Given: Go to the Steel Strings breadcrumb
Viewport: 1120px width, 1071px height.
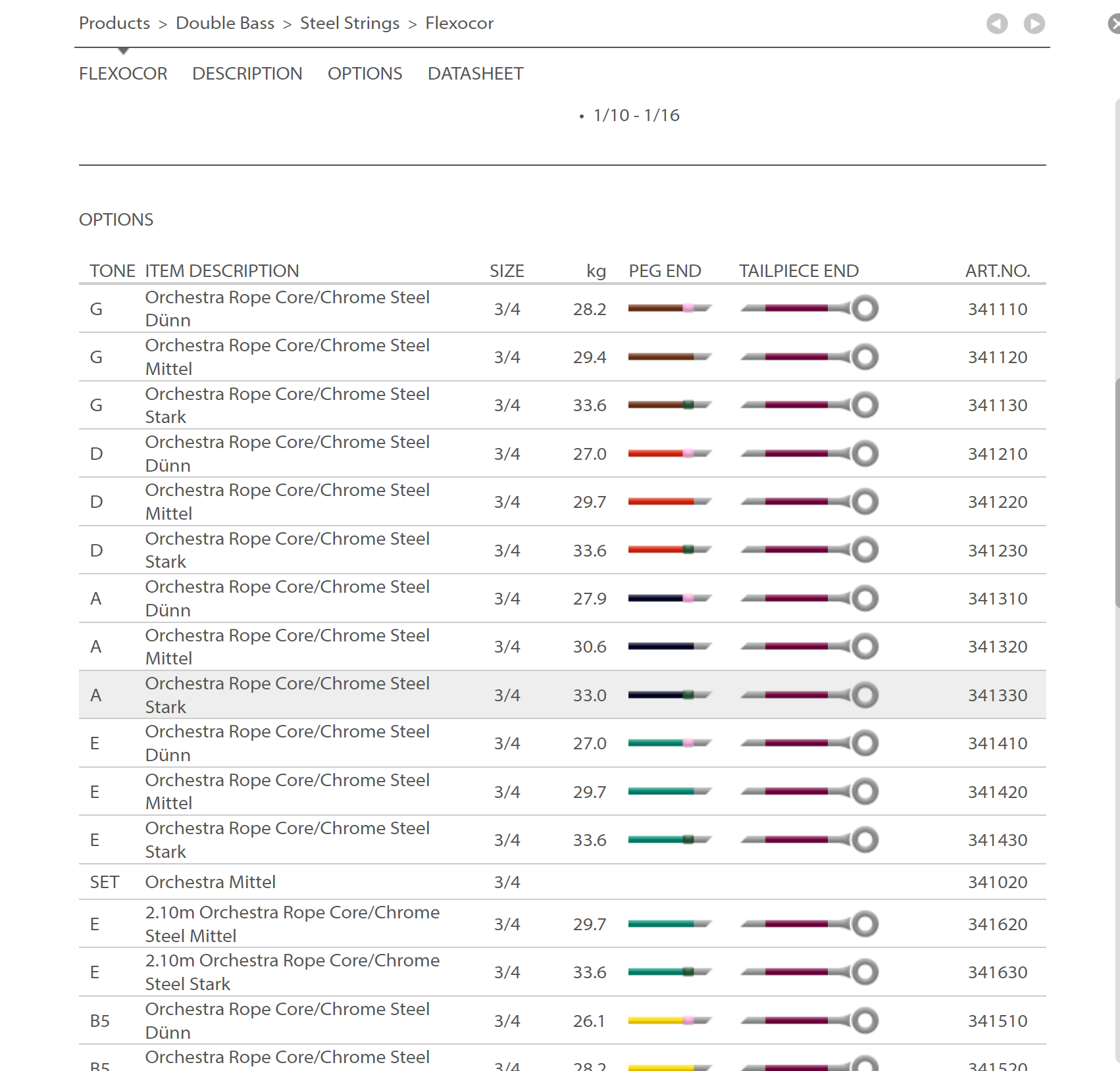Looking at the screenshot, I should tap(350, 23).
